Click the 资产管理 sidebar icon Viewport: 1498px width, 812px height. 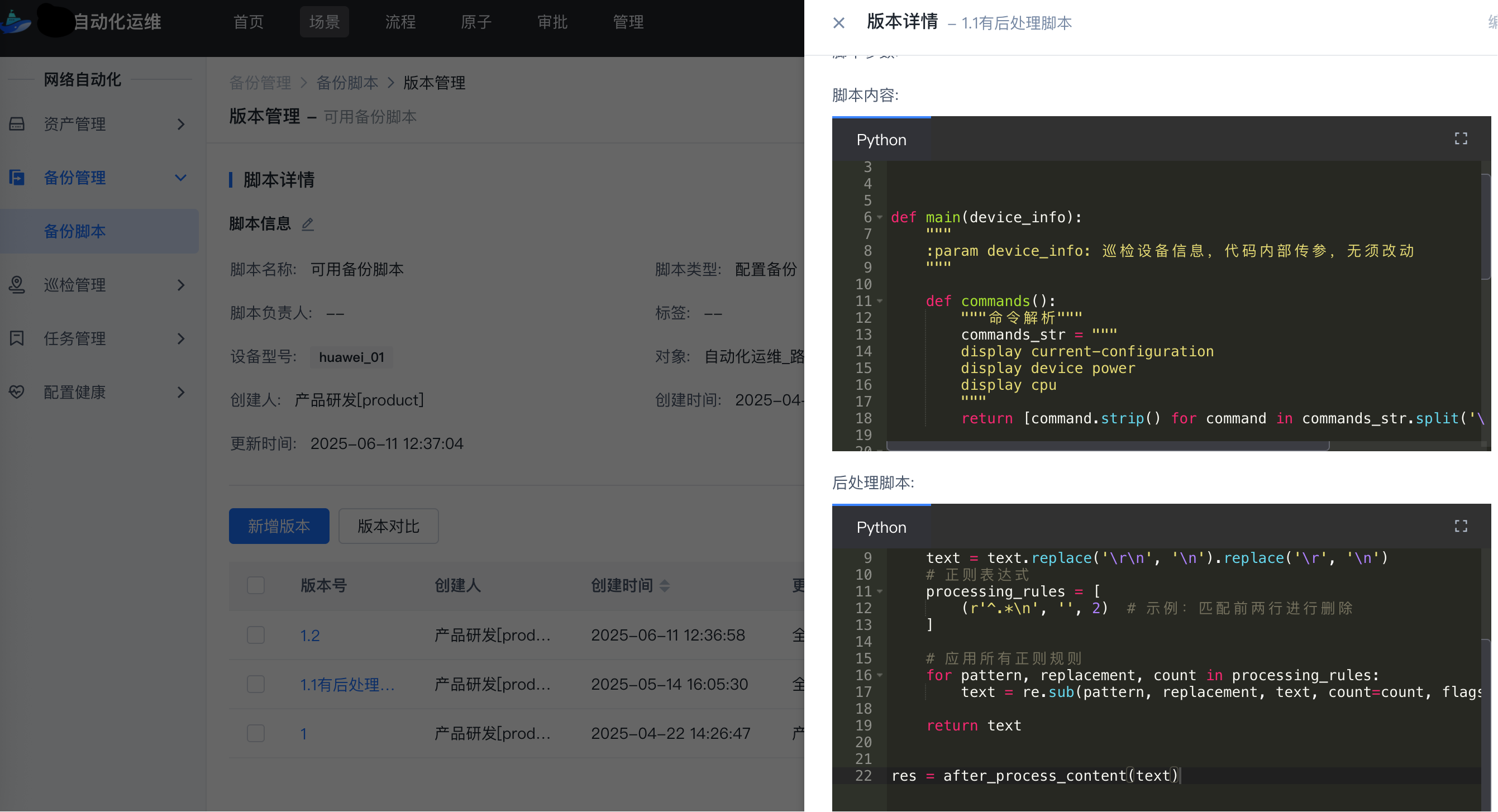17,124
